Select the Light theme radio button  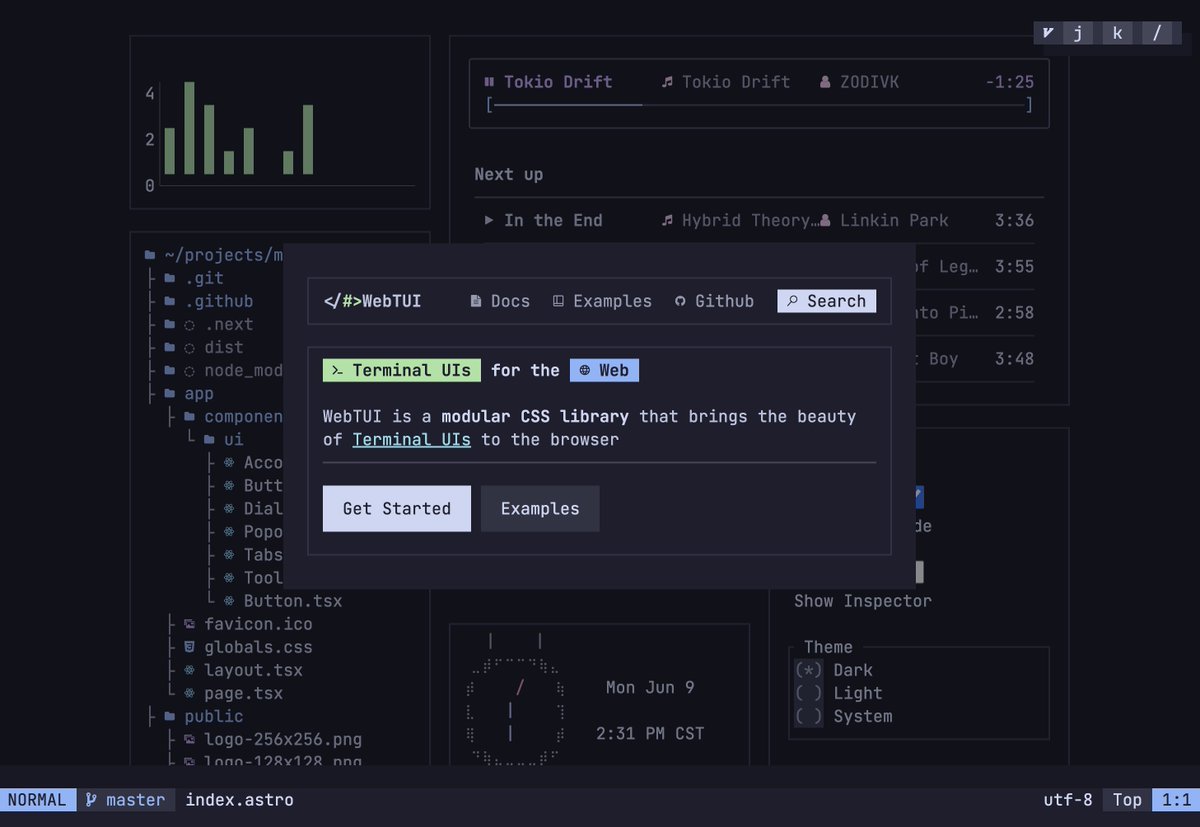(x=808, y=693)
